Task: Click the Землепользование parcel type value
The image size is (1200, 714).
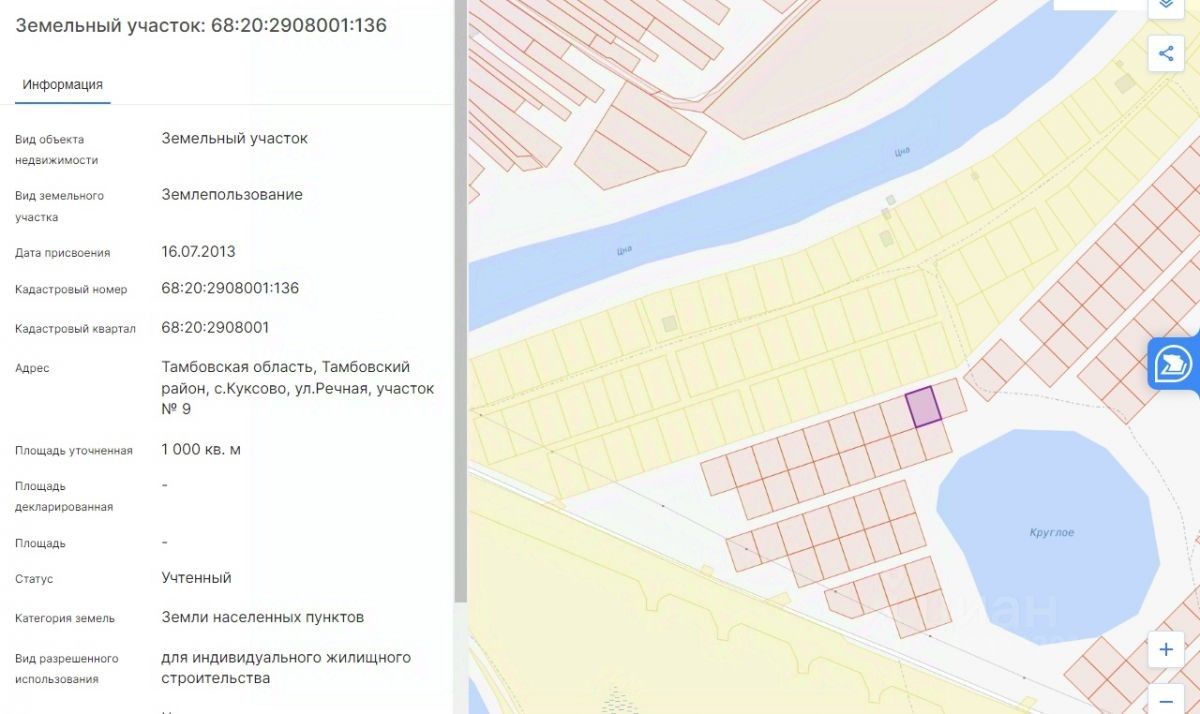Action: click(x=232, y=195)
